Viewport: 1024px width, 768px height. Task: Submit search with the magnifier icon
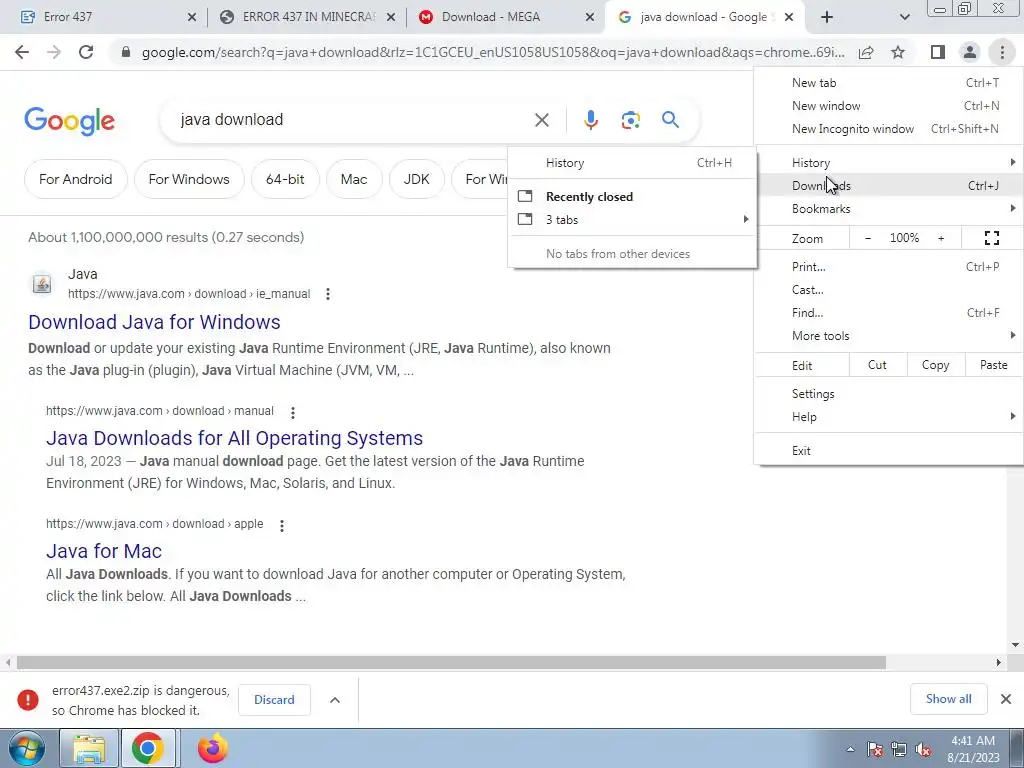click(x=670, y=120)
